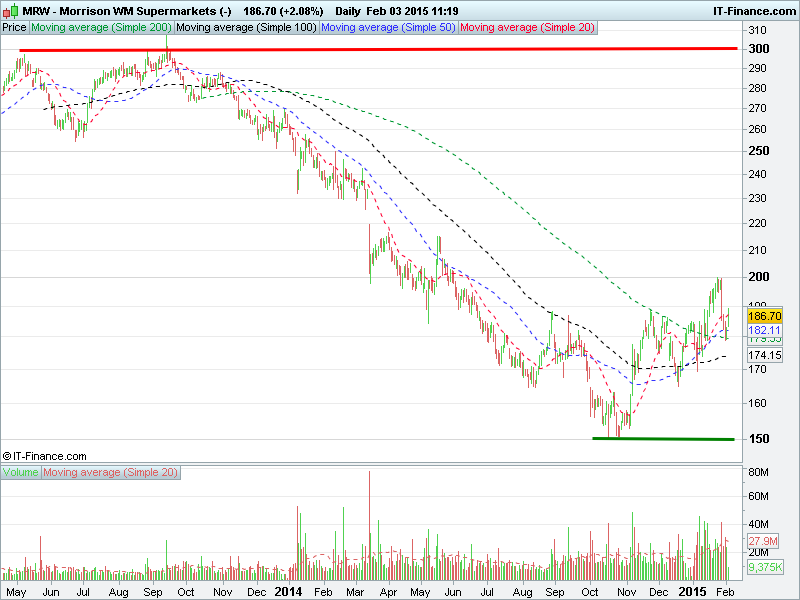
Task: Click the © IT-Finance.com copyright text
Action: tap(45, 455)
